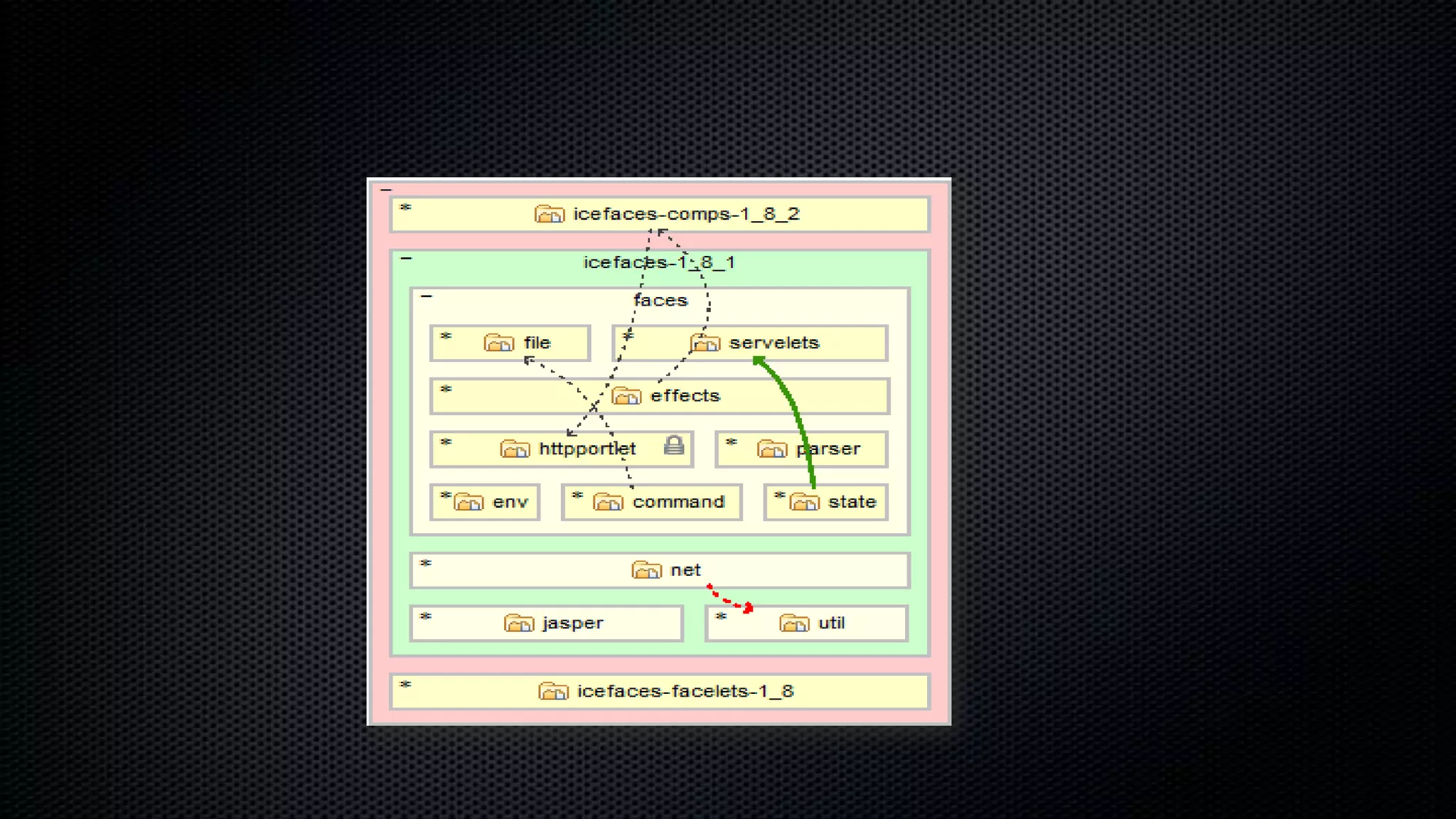
Task: Select the servelets label
Action: click(774, 343)
